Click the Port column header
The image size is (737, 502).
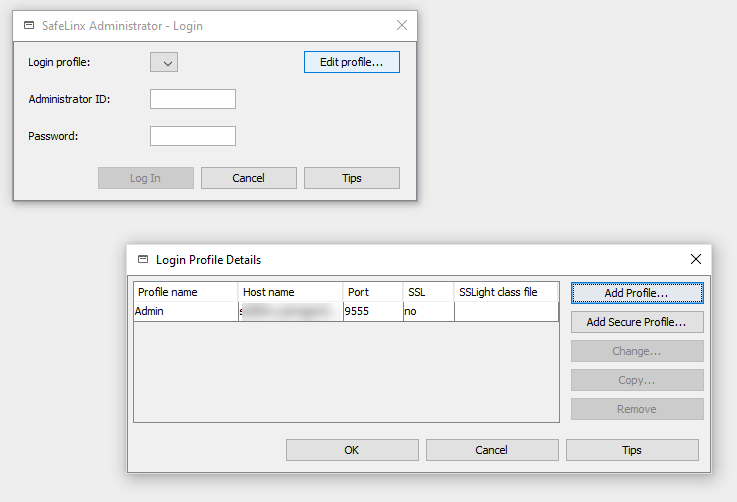[371, 292]
